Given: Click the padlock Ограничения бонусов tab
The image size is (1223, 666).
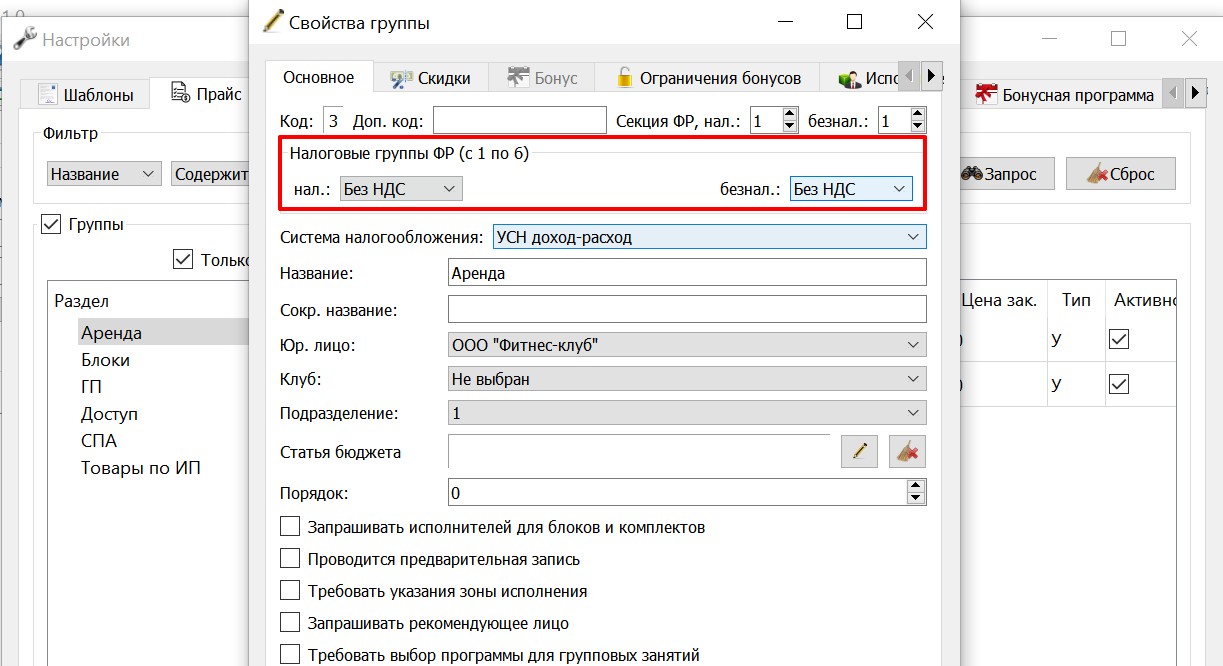Looking at the screenshot, I should point(708,78).
